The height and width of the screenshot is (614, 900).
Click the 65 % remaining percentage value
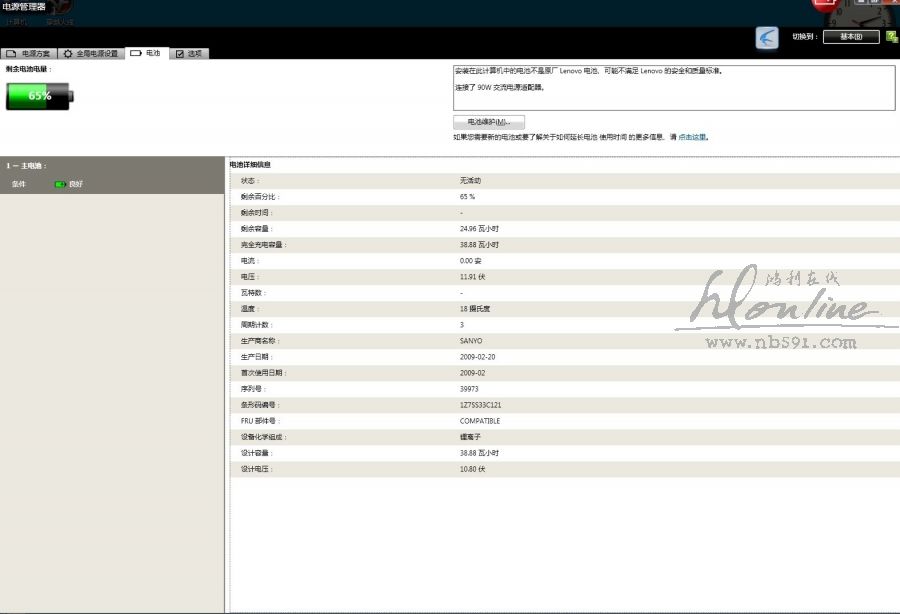(x=467, y=197)
